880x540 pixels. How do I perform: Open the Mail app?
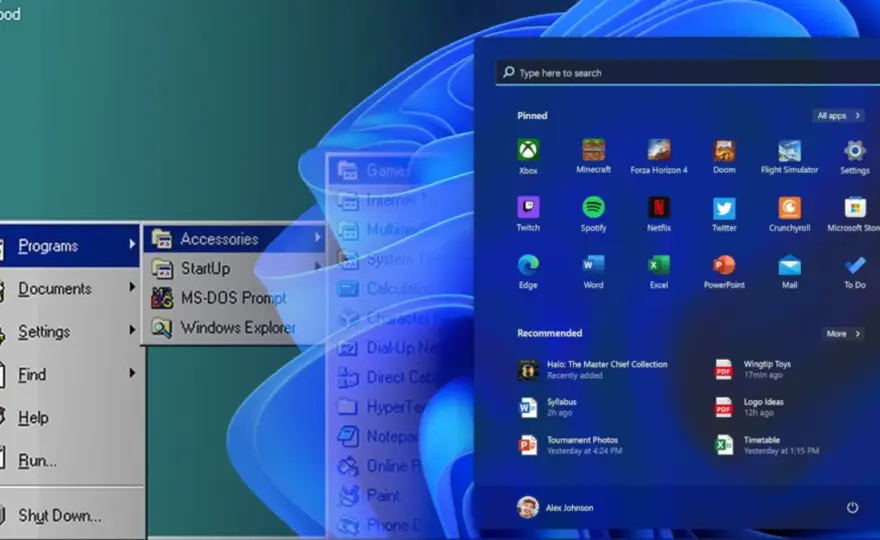789,271
